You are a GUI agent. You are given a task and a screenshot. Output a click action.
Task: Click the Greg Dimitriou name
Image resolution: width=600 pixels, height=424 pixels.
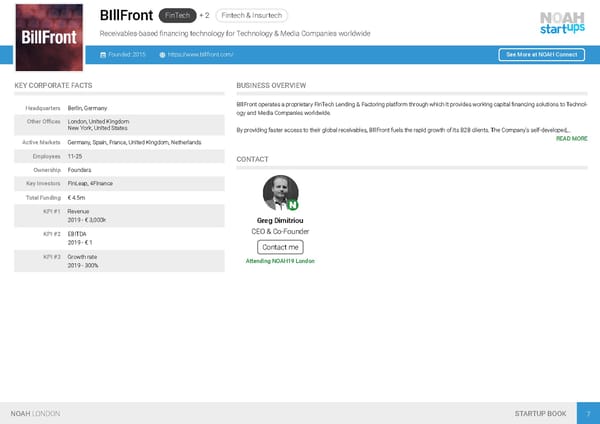point(279,220)
